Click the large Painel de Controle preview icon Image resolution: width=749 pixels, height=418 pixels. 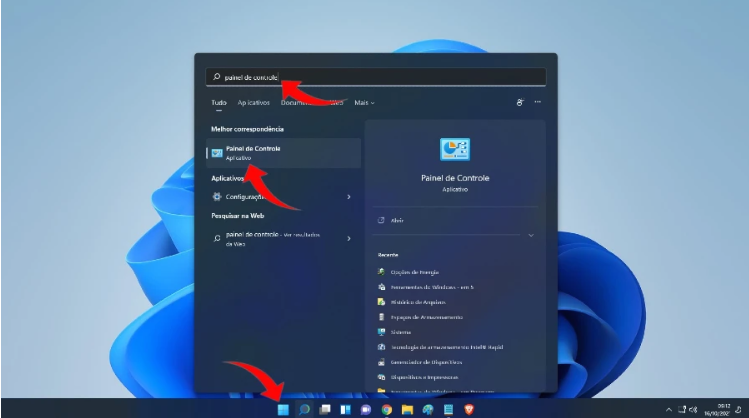(455, 150)
